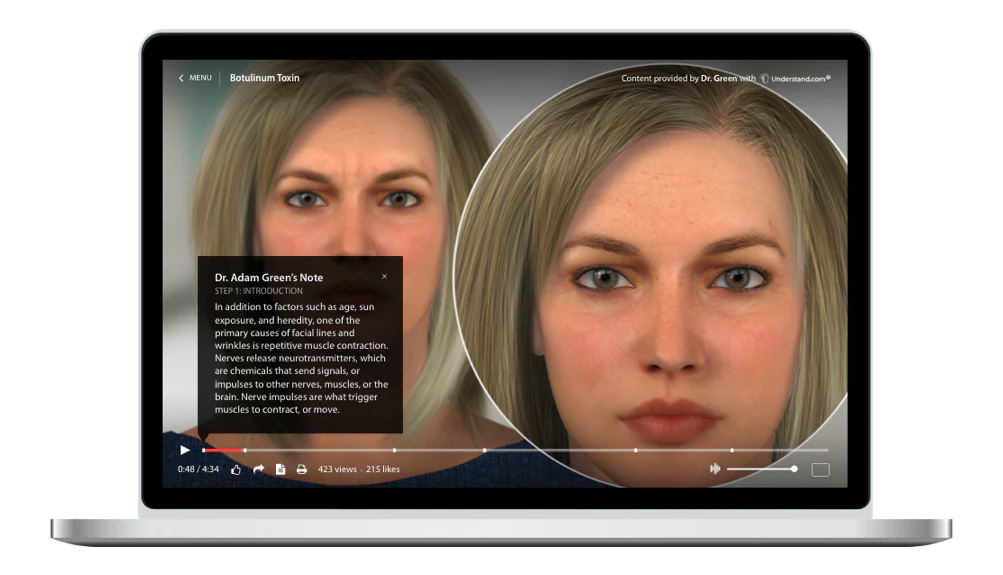Click the Understand.com logo
The height and width of the screenshot is (575, 1003).
[x=795, y=79]
